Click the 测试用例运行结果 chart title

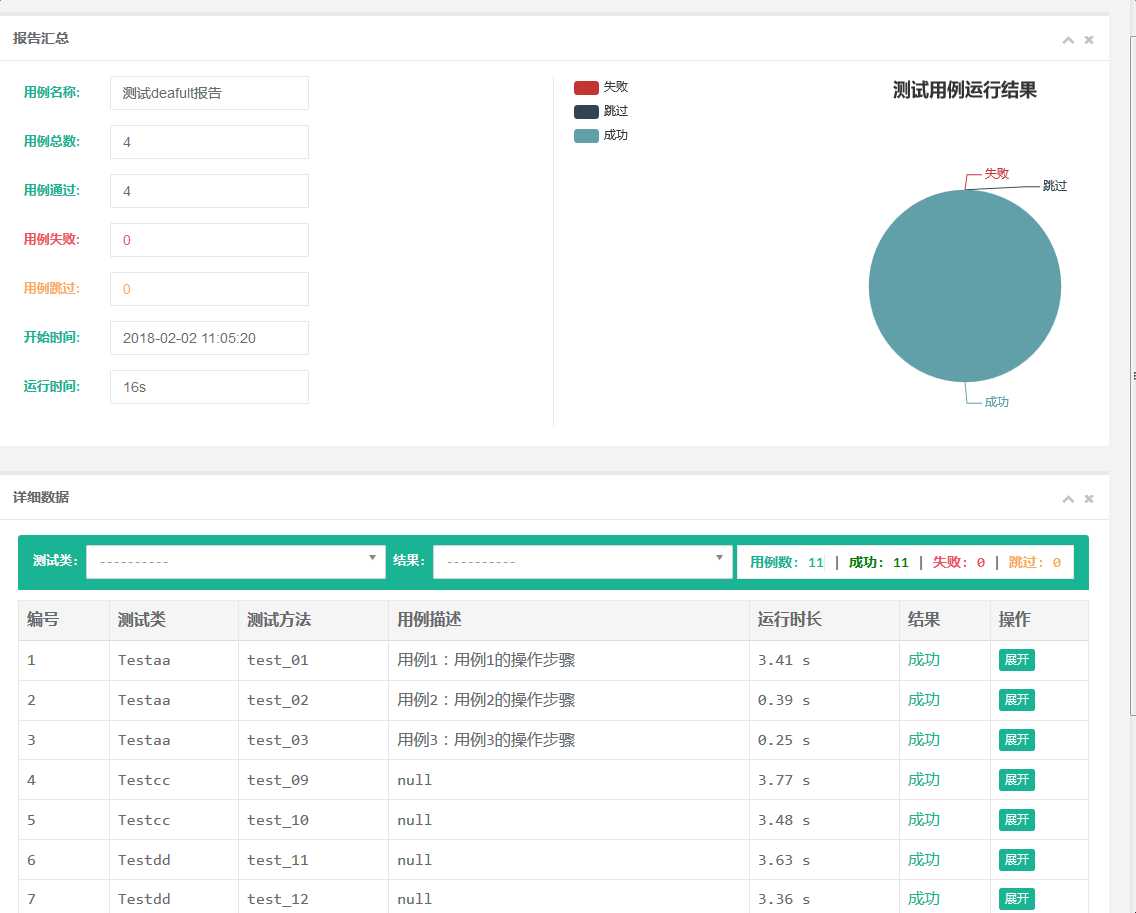[x=964, y=91]
